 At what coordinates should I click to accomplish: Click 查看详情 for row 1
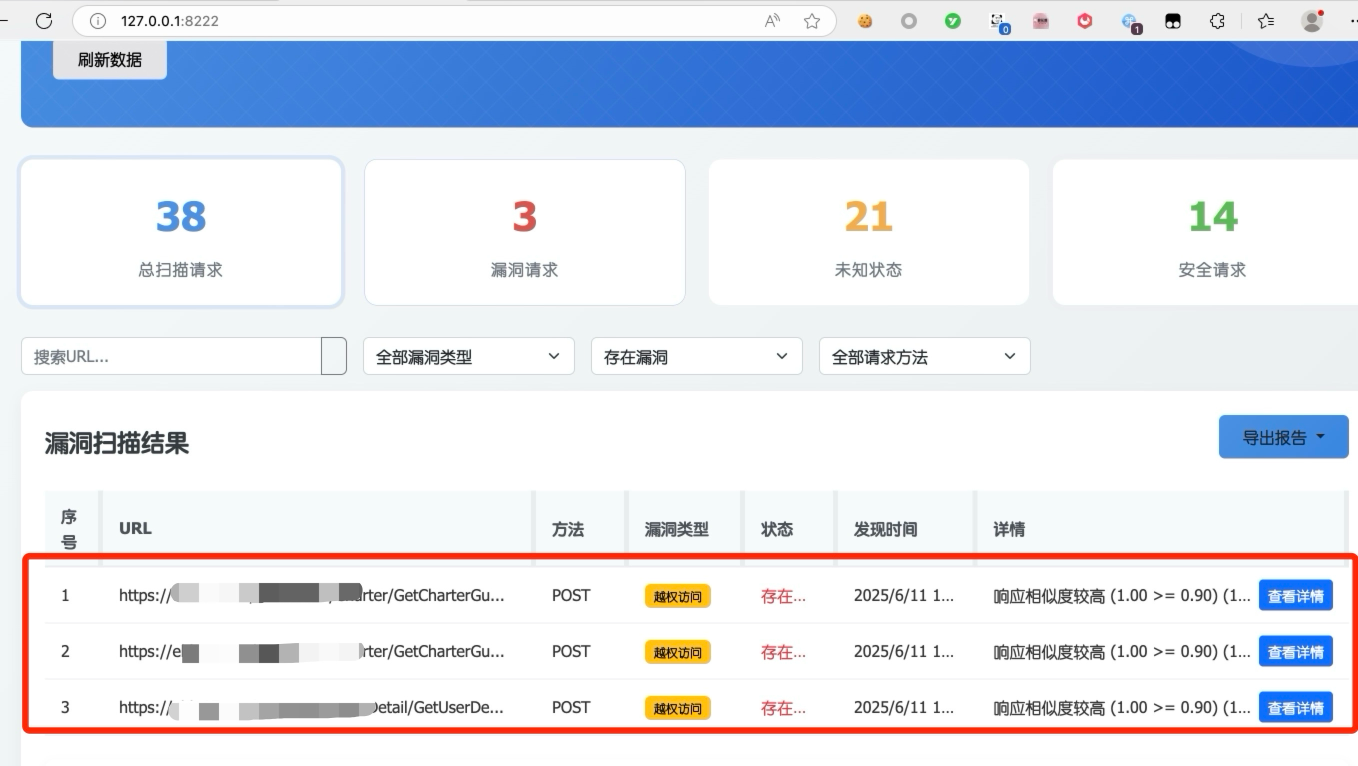click(x=1295, y=595)
